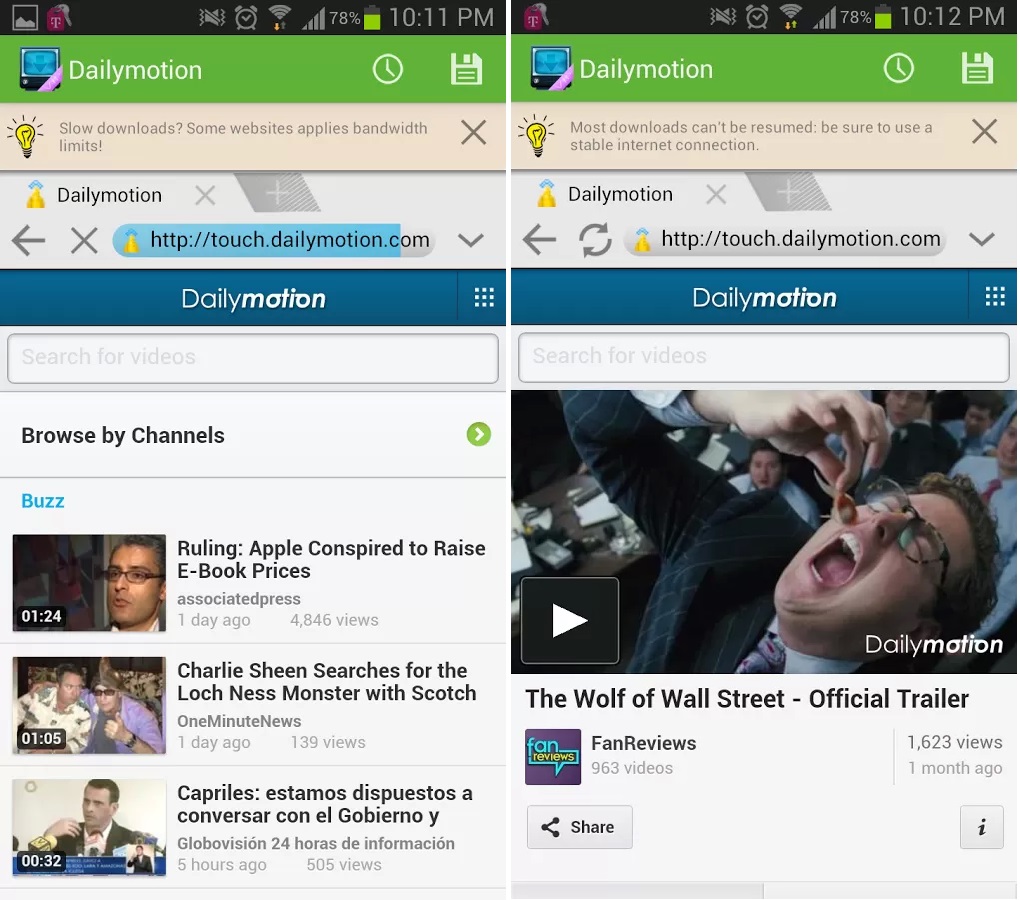Open OneMinuteNews channel name

pos(239,721)
